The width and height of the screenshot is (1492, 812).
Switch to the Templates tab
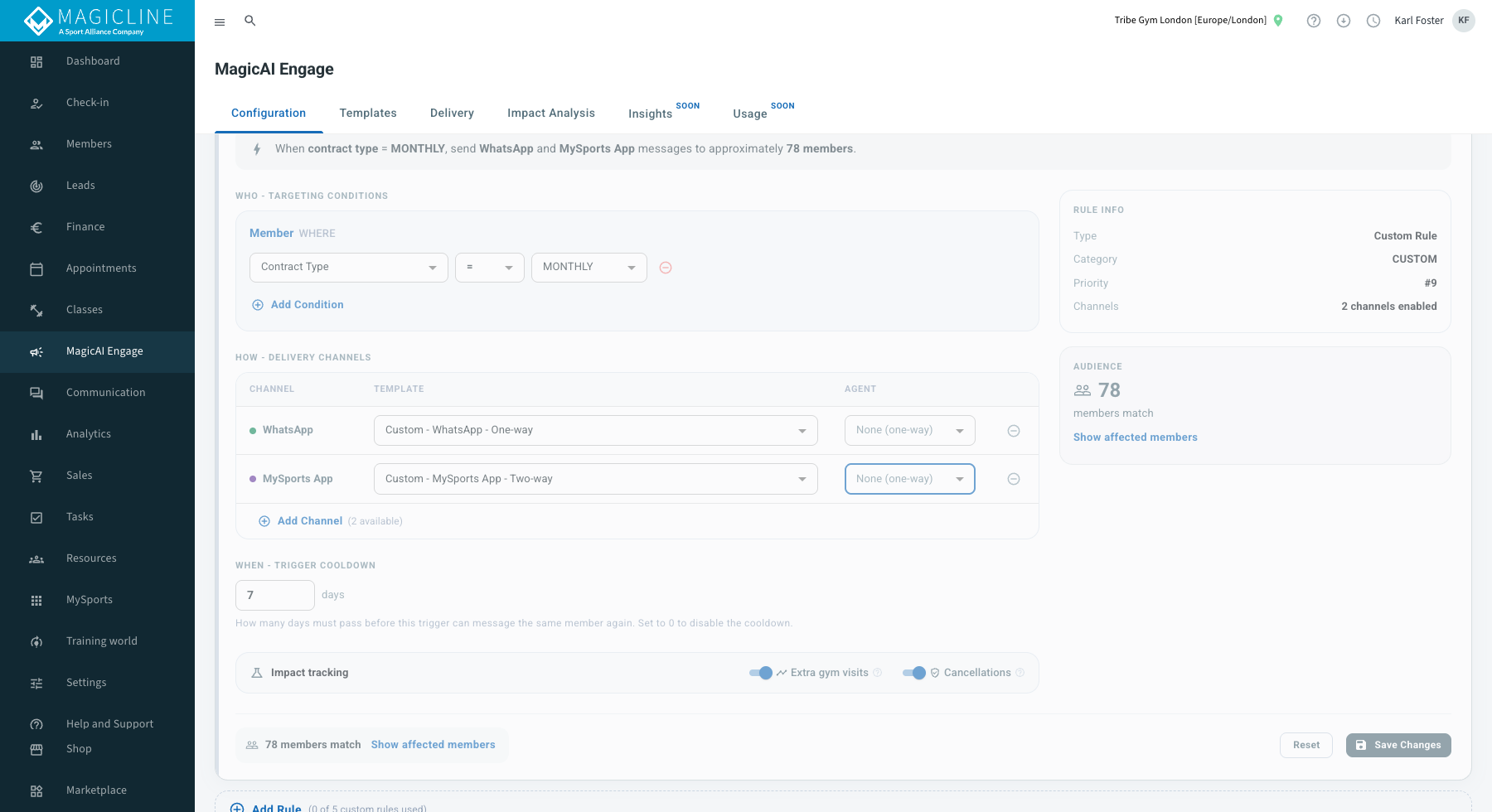click(368, 114)
